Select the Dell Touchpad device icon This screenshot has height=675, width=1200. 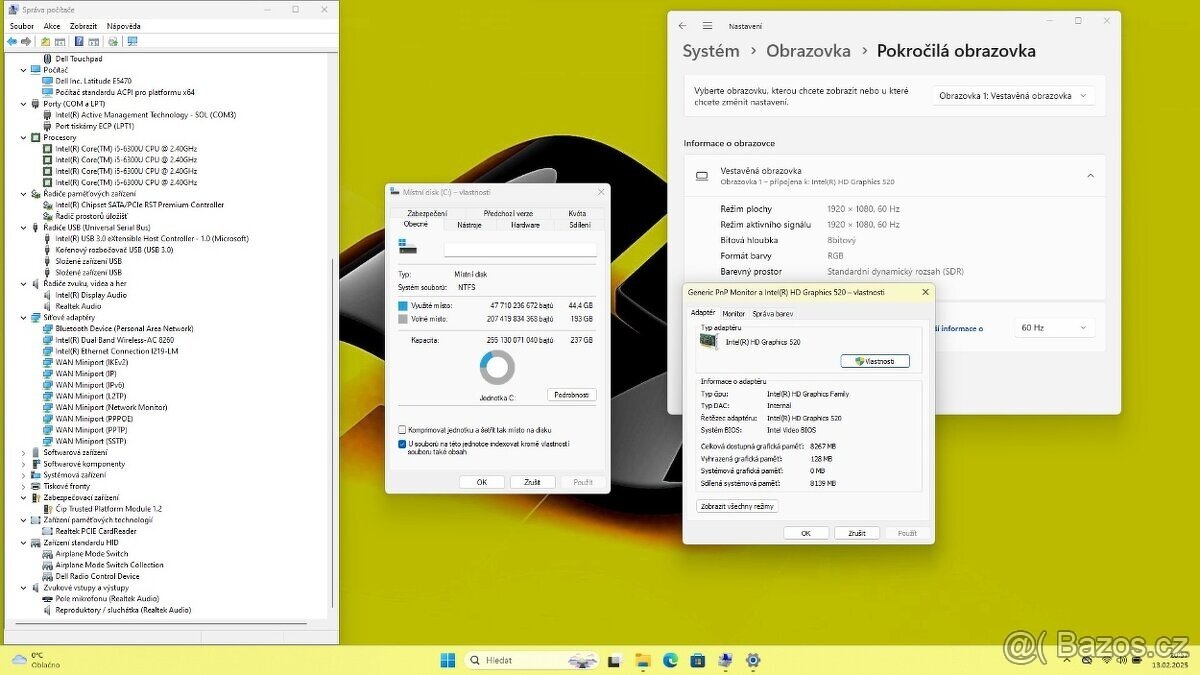click(48, 59)
